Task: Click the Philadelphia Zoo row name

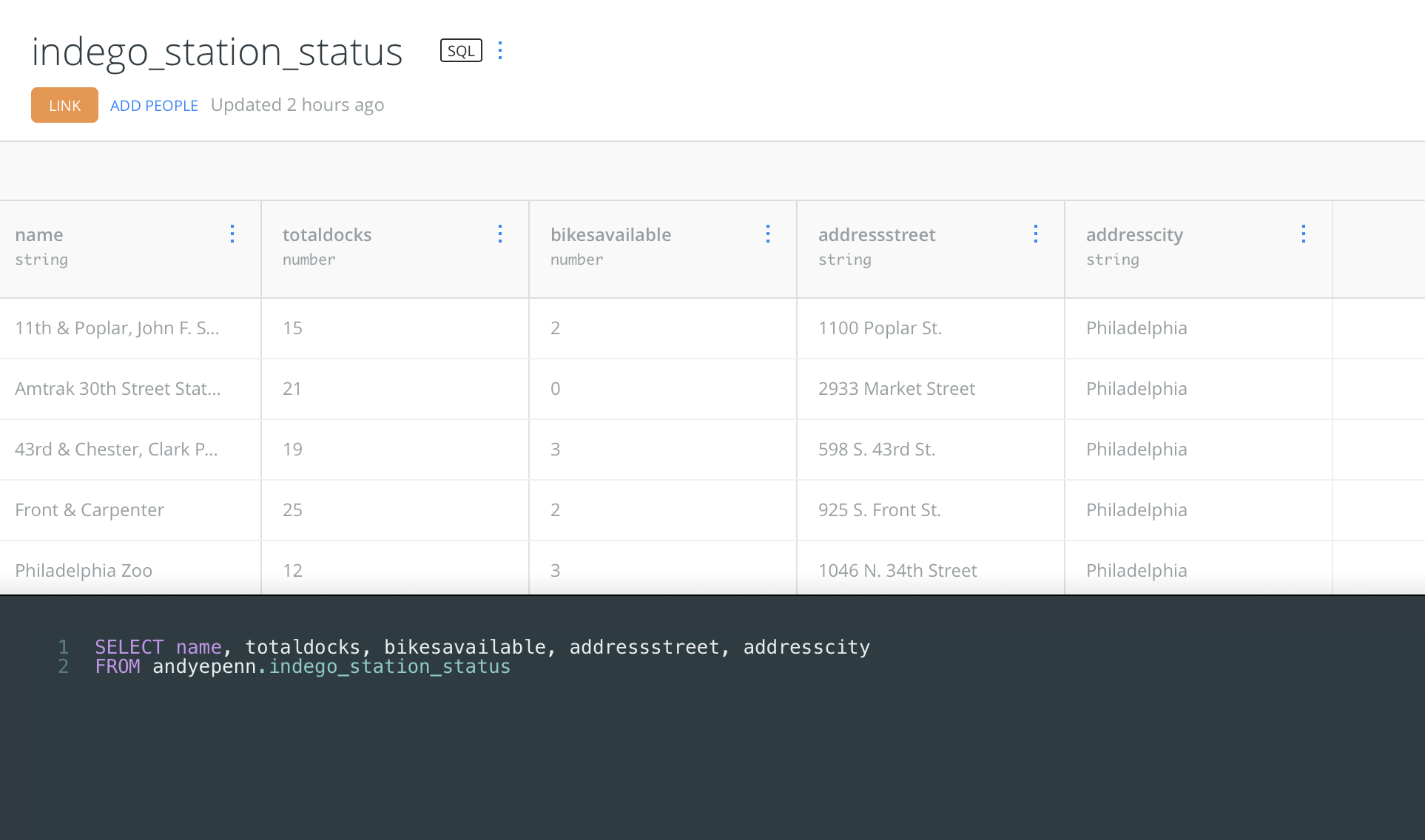Action: pyautogui.click(x=84, y=570)
